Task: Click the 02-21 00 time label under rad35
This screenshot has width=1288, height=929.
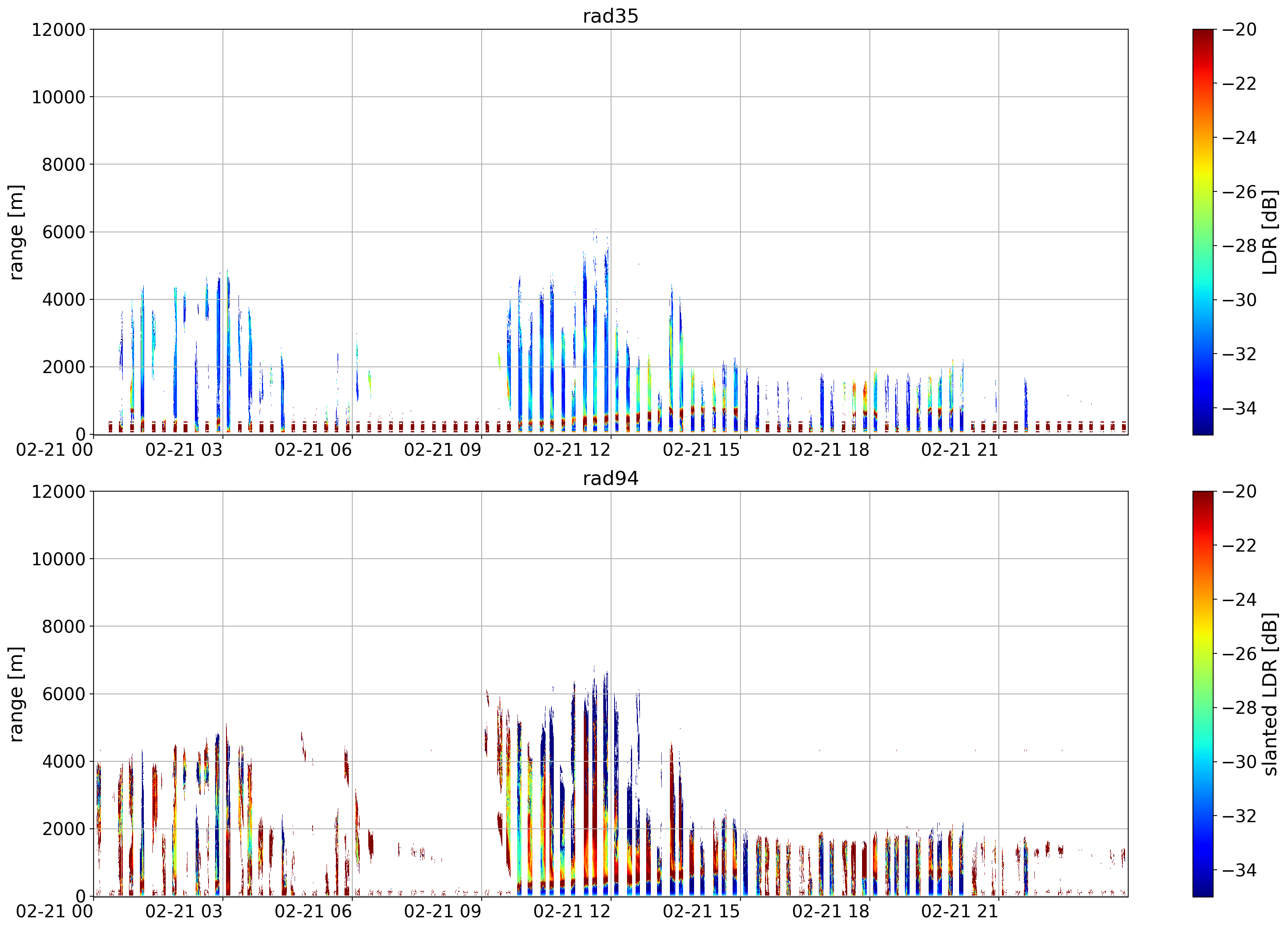Action: click(x=55, y=450)
